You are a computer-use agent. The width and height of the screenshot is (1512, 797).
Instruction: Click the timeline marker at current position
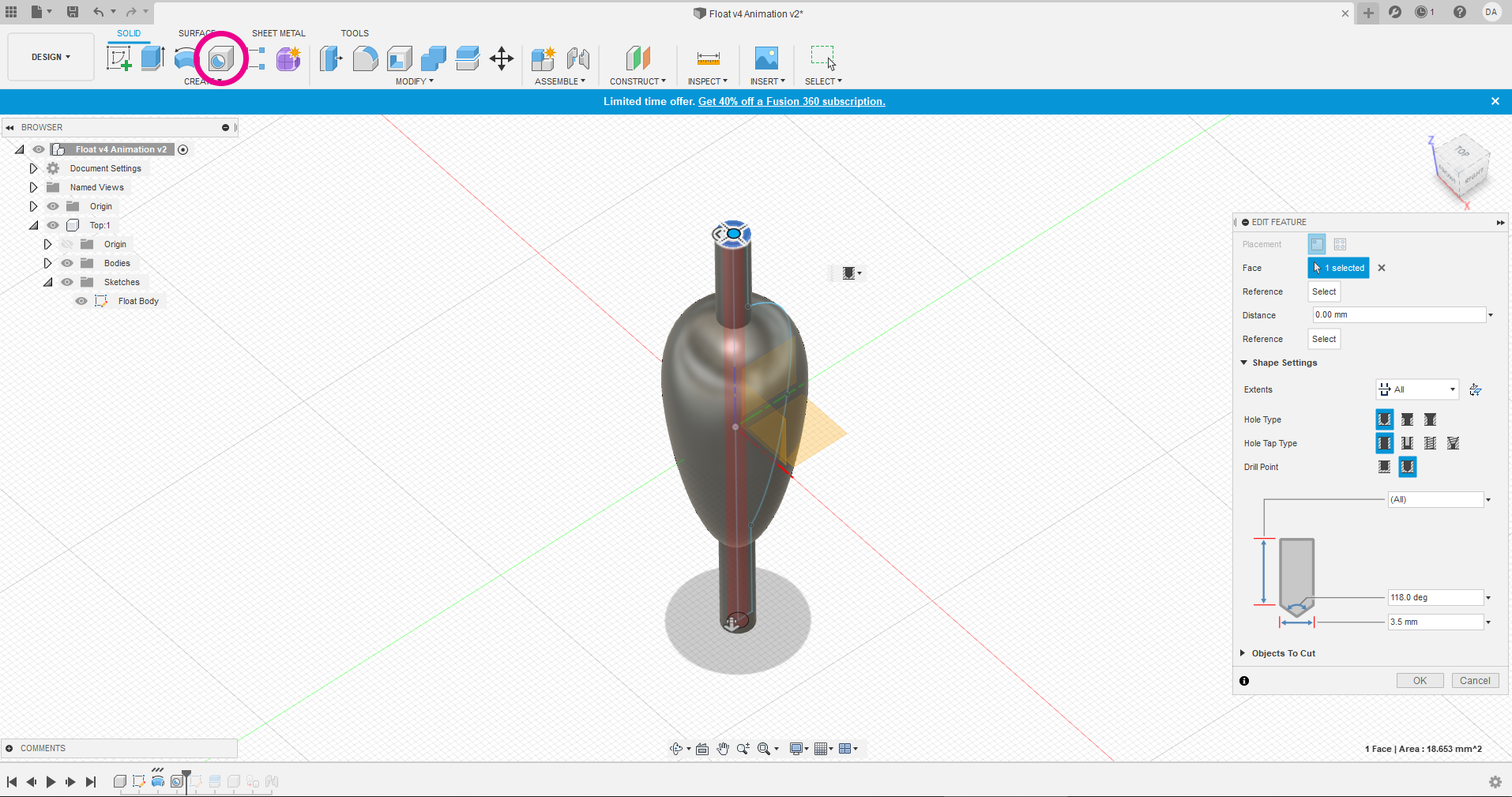[186, 775]
